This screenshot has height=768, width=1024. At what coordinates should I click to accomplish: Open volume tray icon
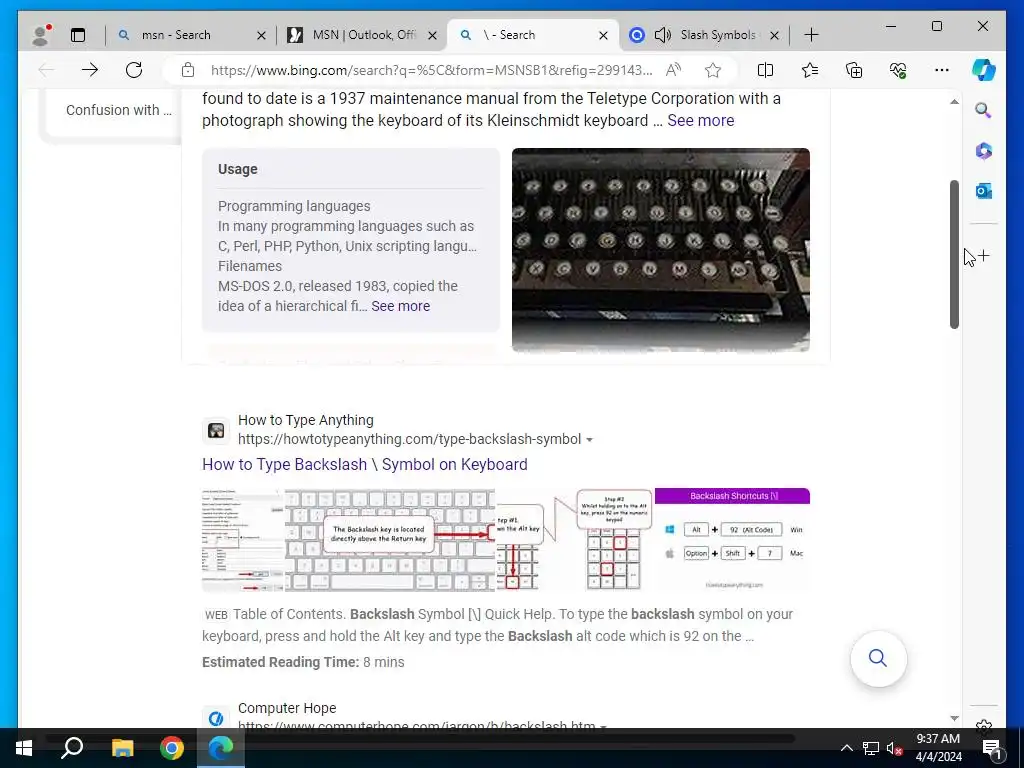(x=894, y=748)
